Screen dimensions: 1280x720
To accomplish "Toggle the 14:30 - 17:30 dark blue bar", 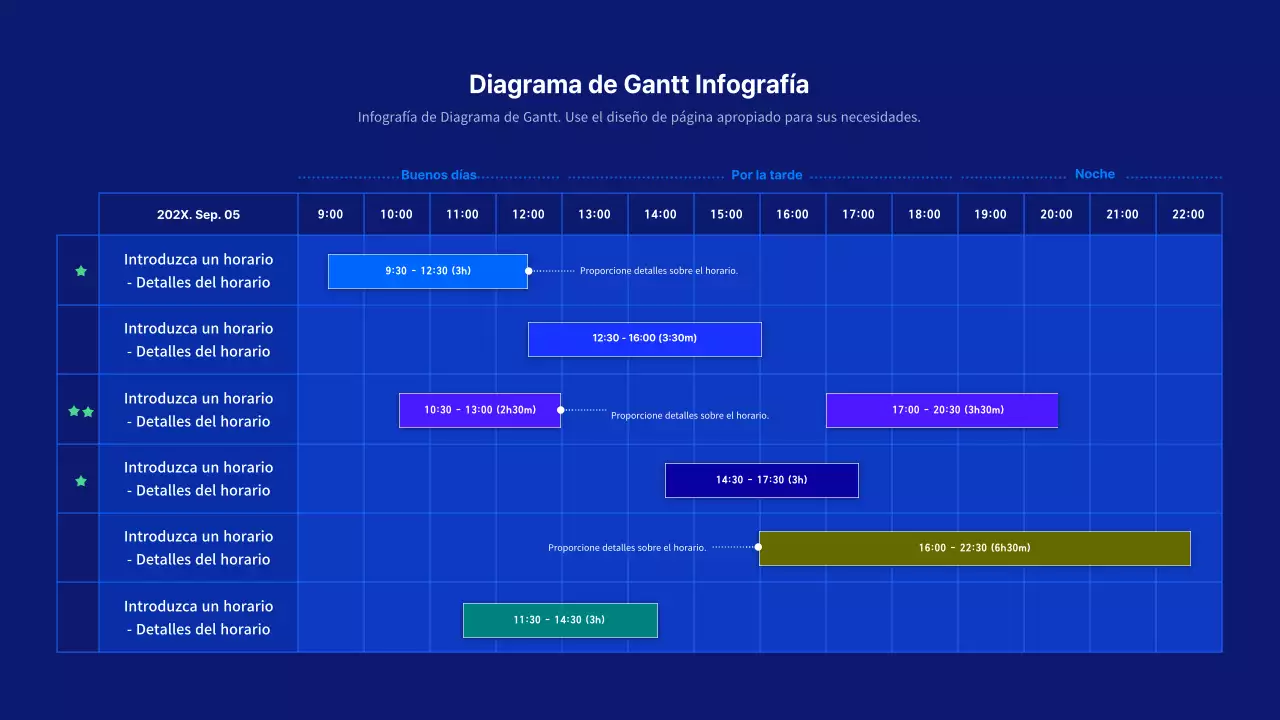I will pyautogui.click(x=761, y=480).
